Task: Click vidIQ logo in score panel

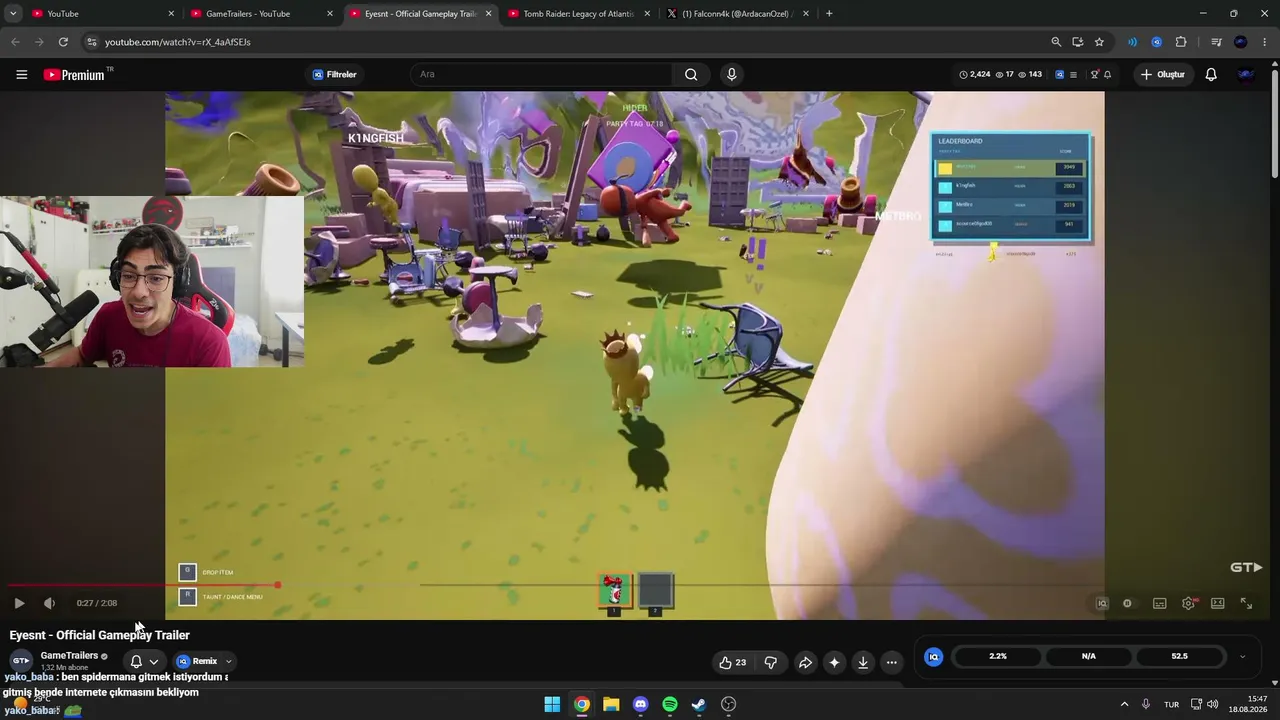Action: pyautogui.click(x=933, y=657)
